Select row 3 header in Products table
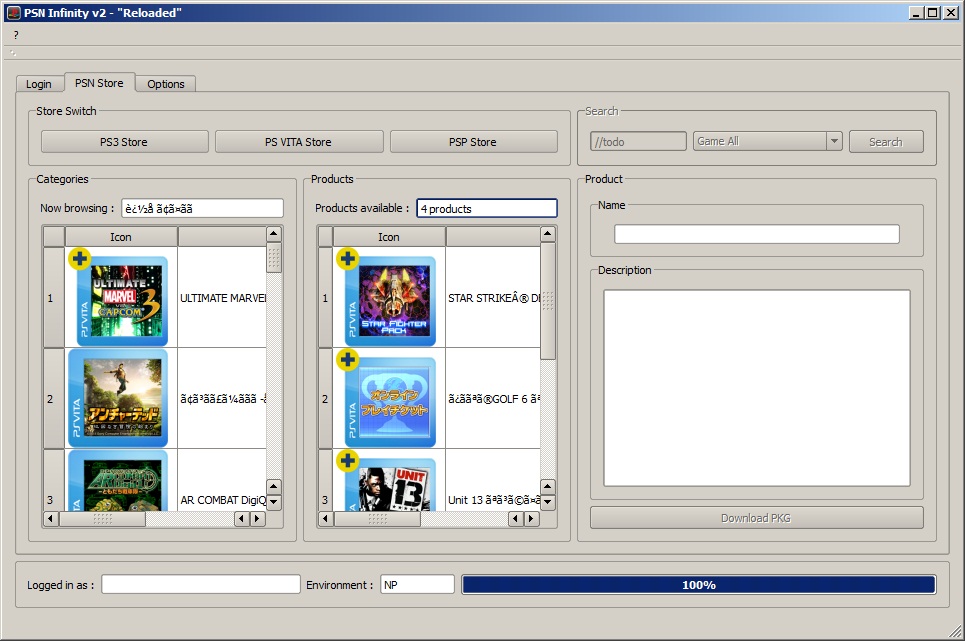Image resolution: width=965 pixels, height=641 pixels. pos(325,480)
